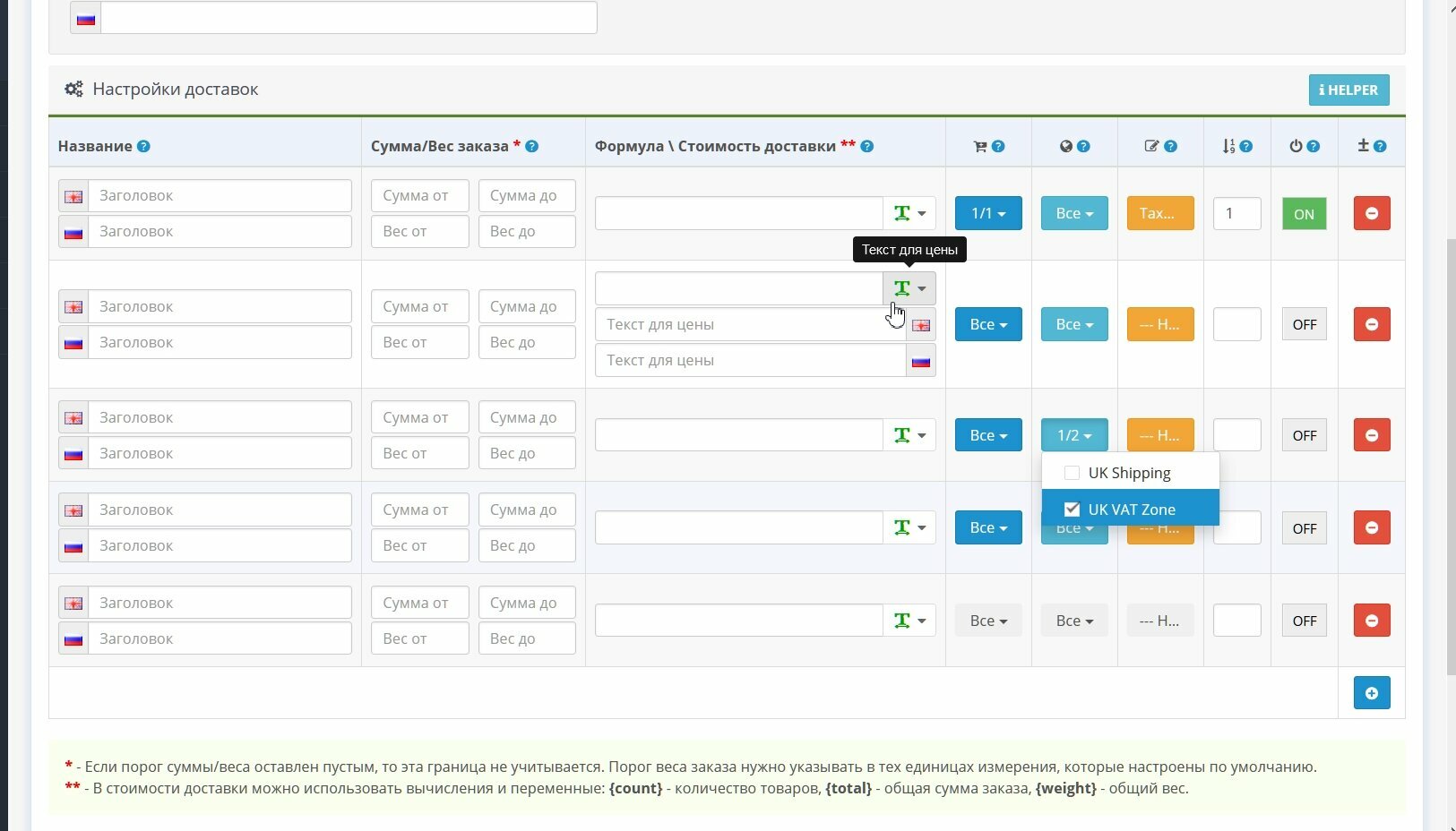The width and height of the screenshot is (1456, 831).
Task: Click the HELPER button
Action: [1348, 90]
